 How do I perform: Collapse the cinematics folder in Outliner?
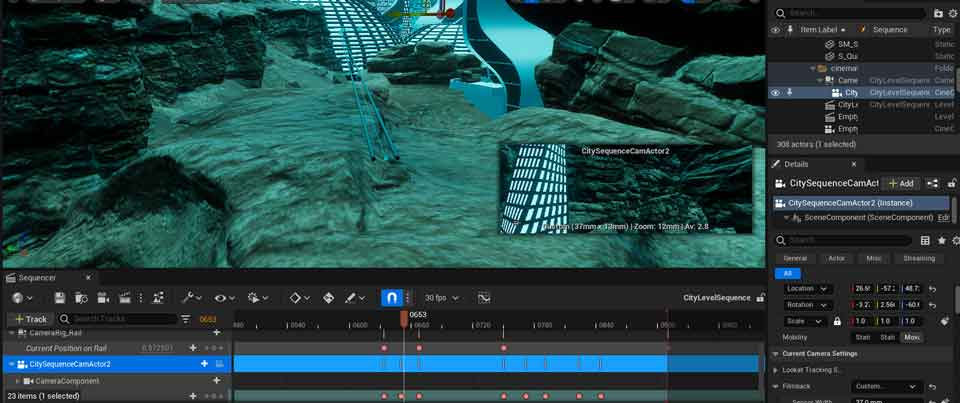click(812, 69)
